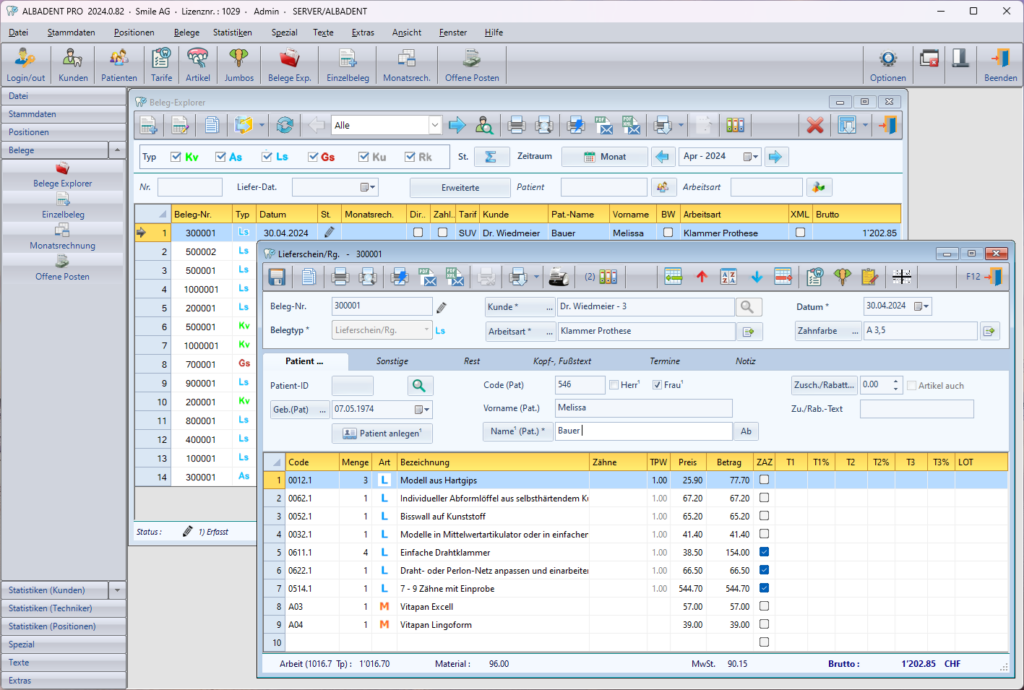
Task: Click the Vorname (Pat.) input field
Action: tap(643, 408)
